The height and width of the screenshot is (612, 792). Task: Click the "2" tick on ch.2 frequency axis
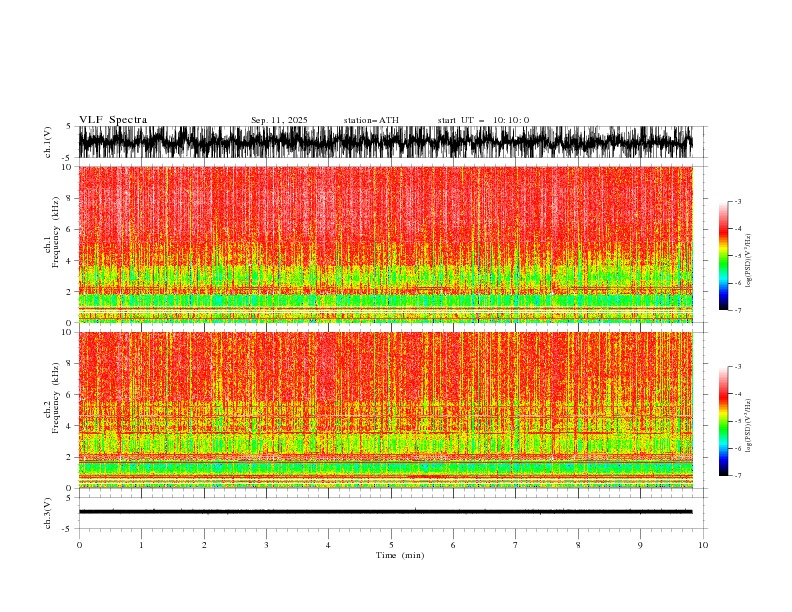(69, 457)
